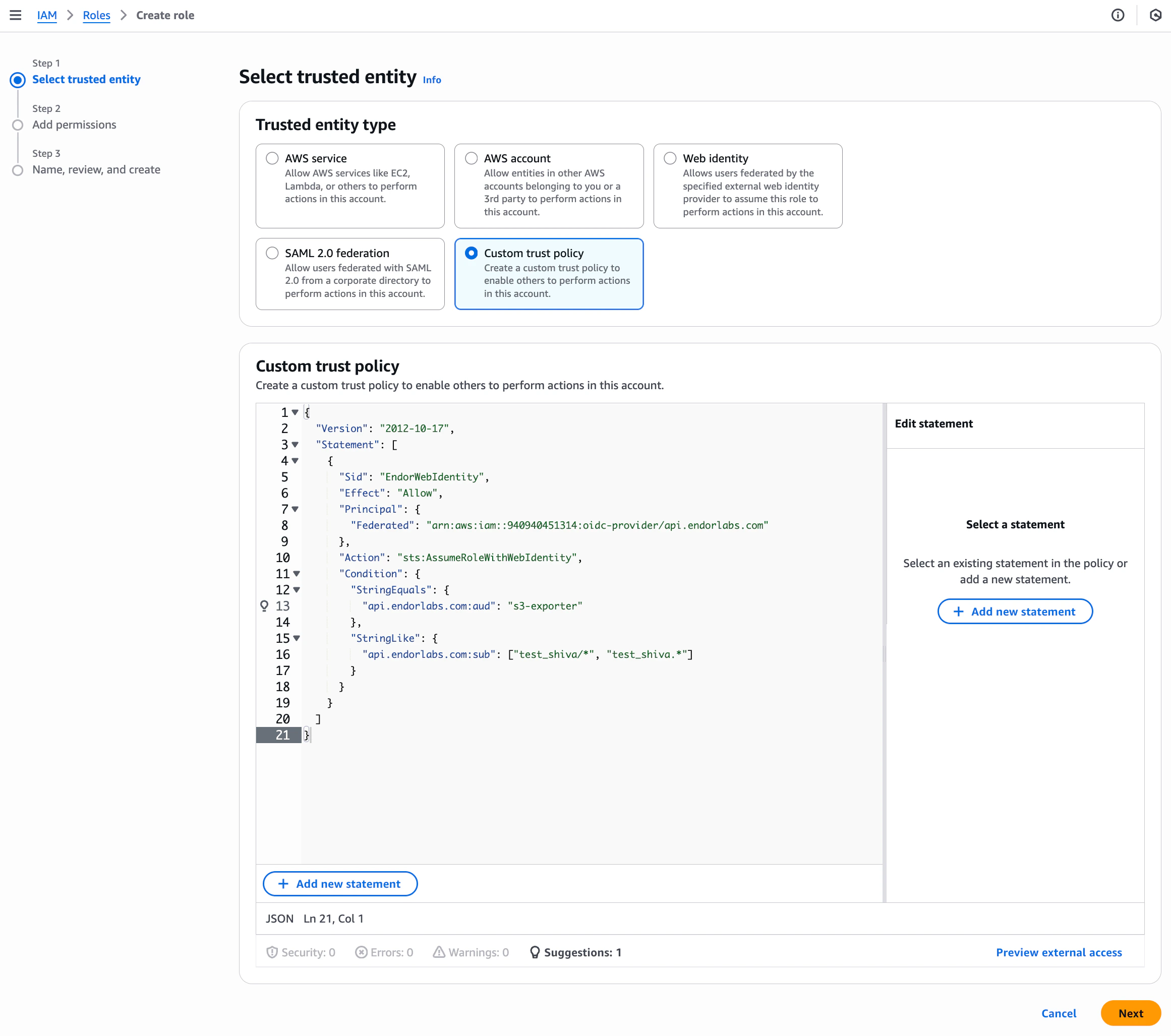Show the Errors: 0 findings
This screenshot has height=1036, width=1171.
(384, 952)
